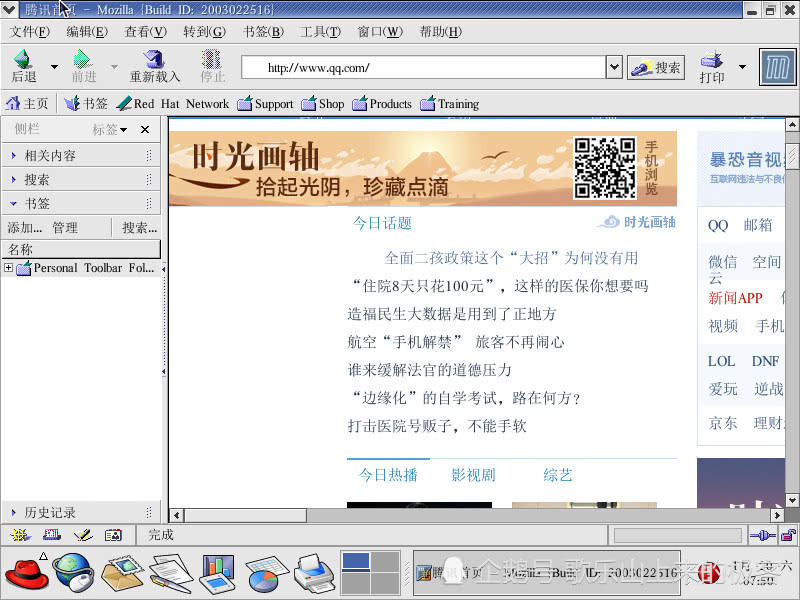
Task: Open the 窗口(W) menu
Action: point(380,32)
